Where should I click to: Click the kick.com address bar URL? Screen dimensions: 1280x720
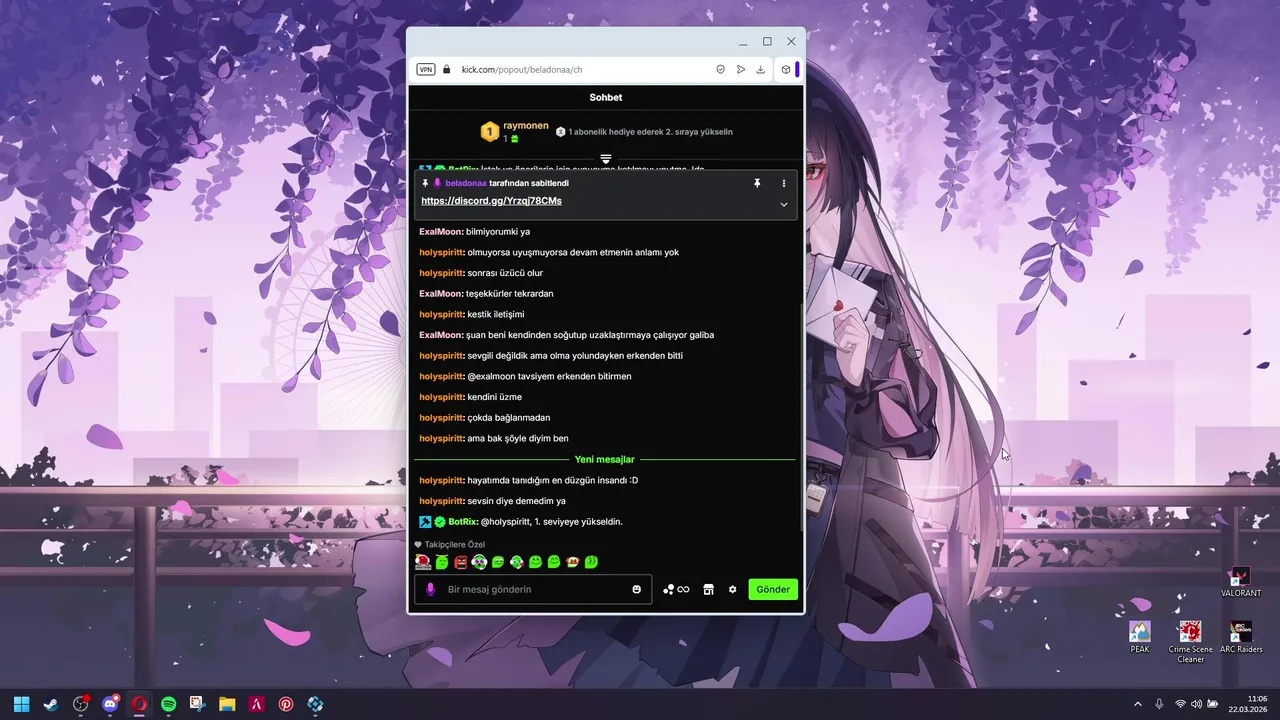pos(521,69)
